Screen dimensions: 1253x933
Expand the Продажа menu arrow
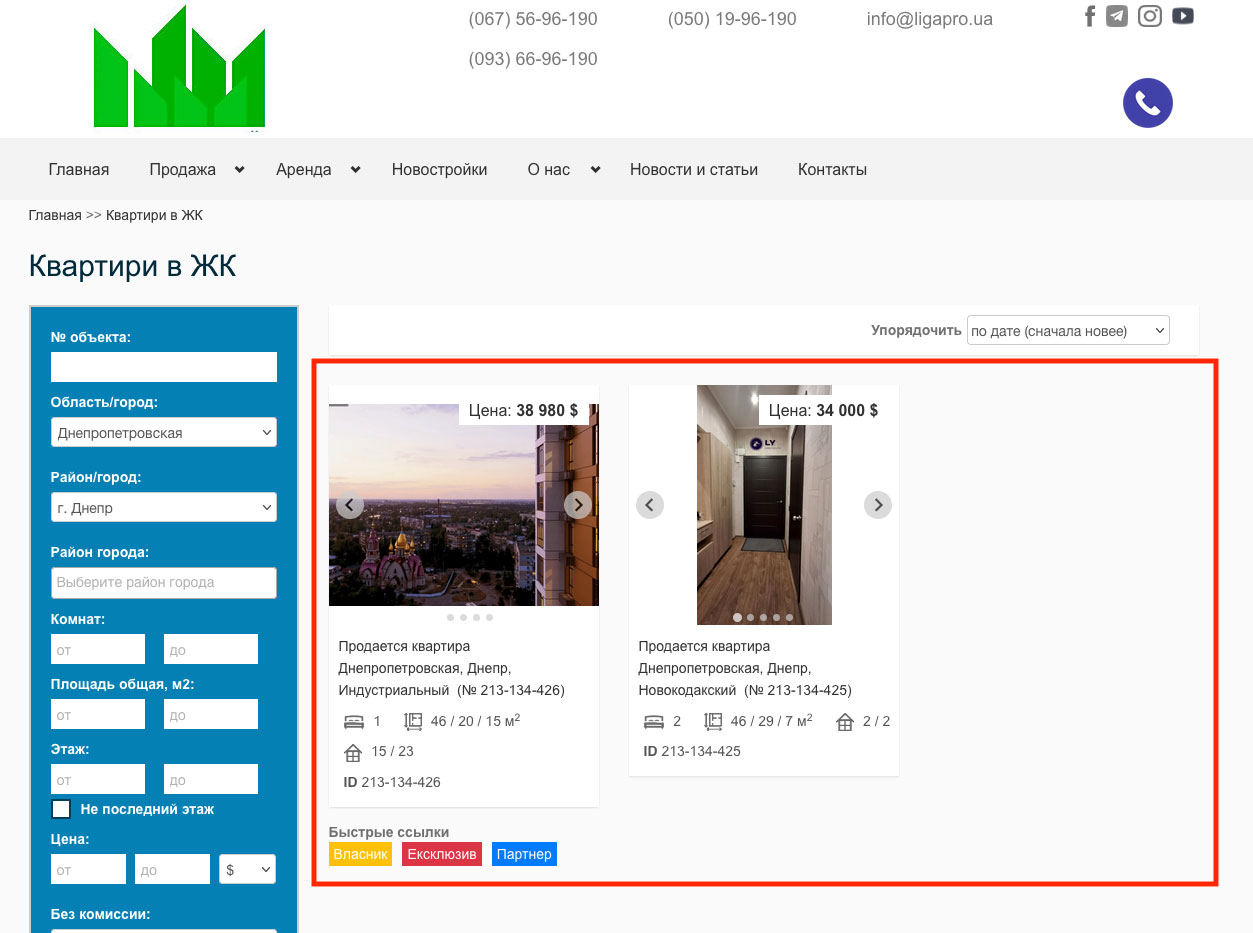[x=239, y=170]
